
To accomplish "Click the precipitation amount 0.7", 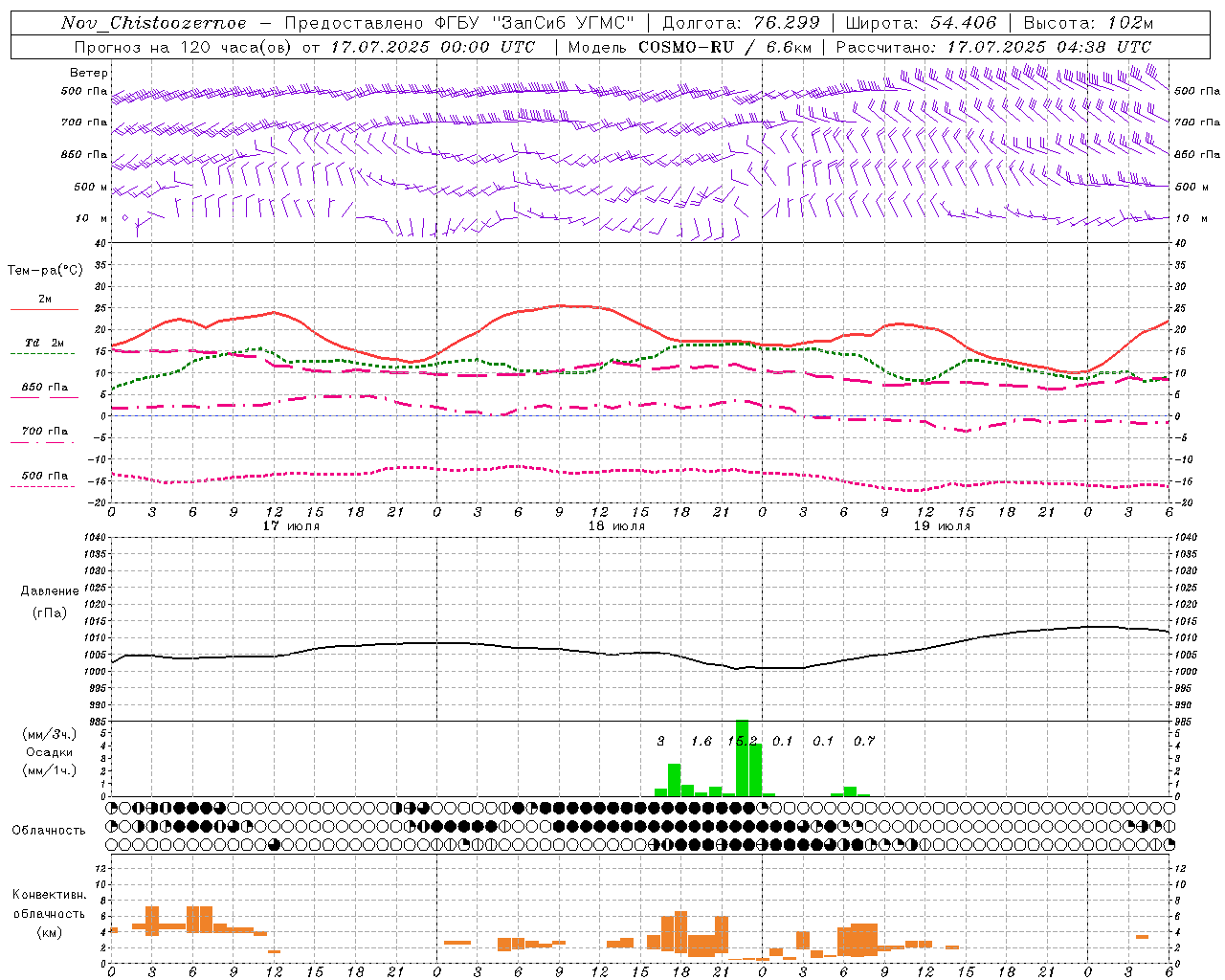I will pyautogui.click(x=864, y=741).
